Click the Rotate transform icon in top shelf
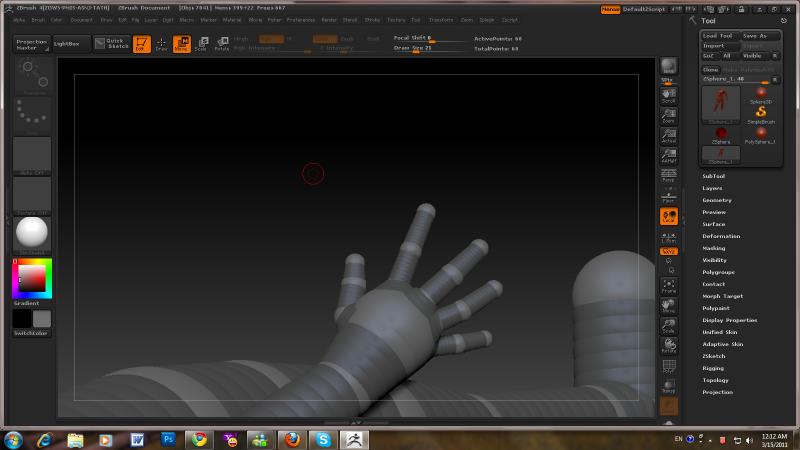This screenshot has width=800, height=450. point(221,44)
